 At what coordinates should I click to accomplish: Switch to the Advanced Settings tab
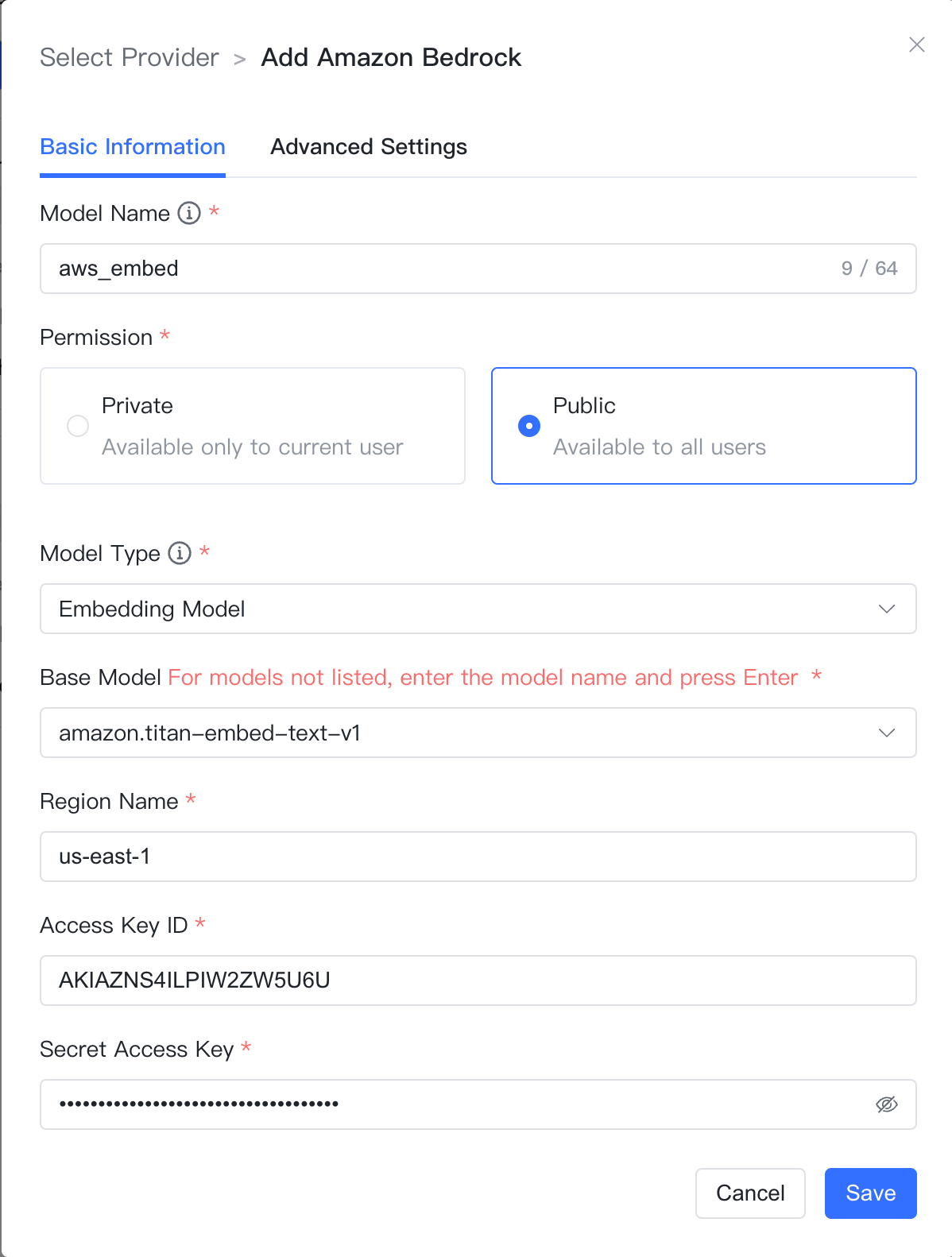[369, 147]
